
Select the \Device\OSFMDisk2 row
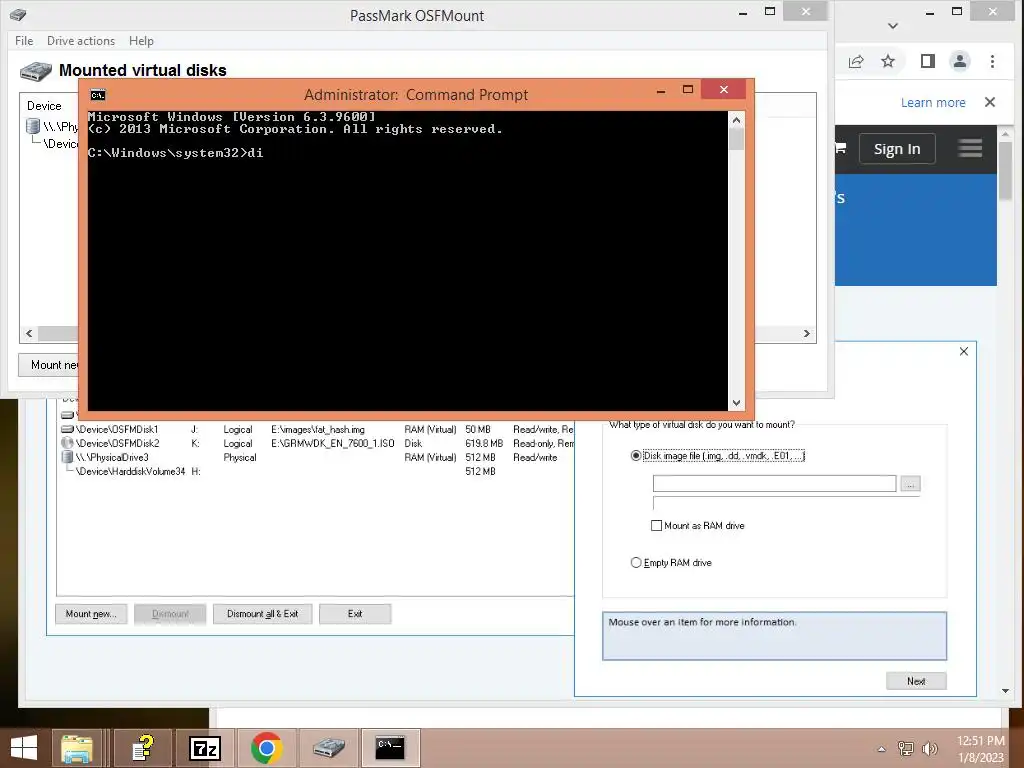(x=317, y=443)
